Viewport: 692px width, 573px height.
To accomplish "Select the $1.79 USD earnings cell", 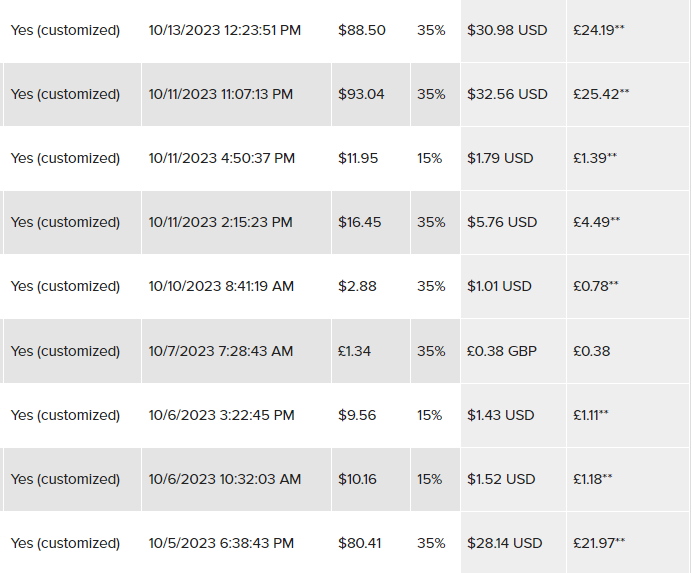I will (500, 158).
